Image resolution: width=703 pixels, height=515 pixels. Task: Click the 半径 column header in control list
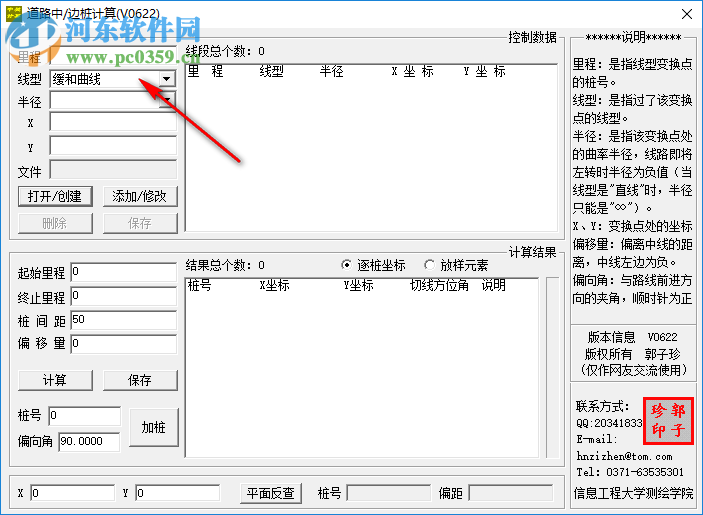[x=331, y=71]
